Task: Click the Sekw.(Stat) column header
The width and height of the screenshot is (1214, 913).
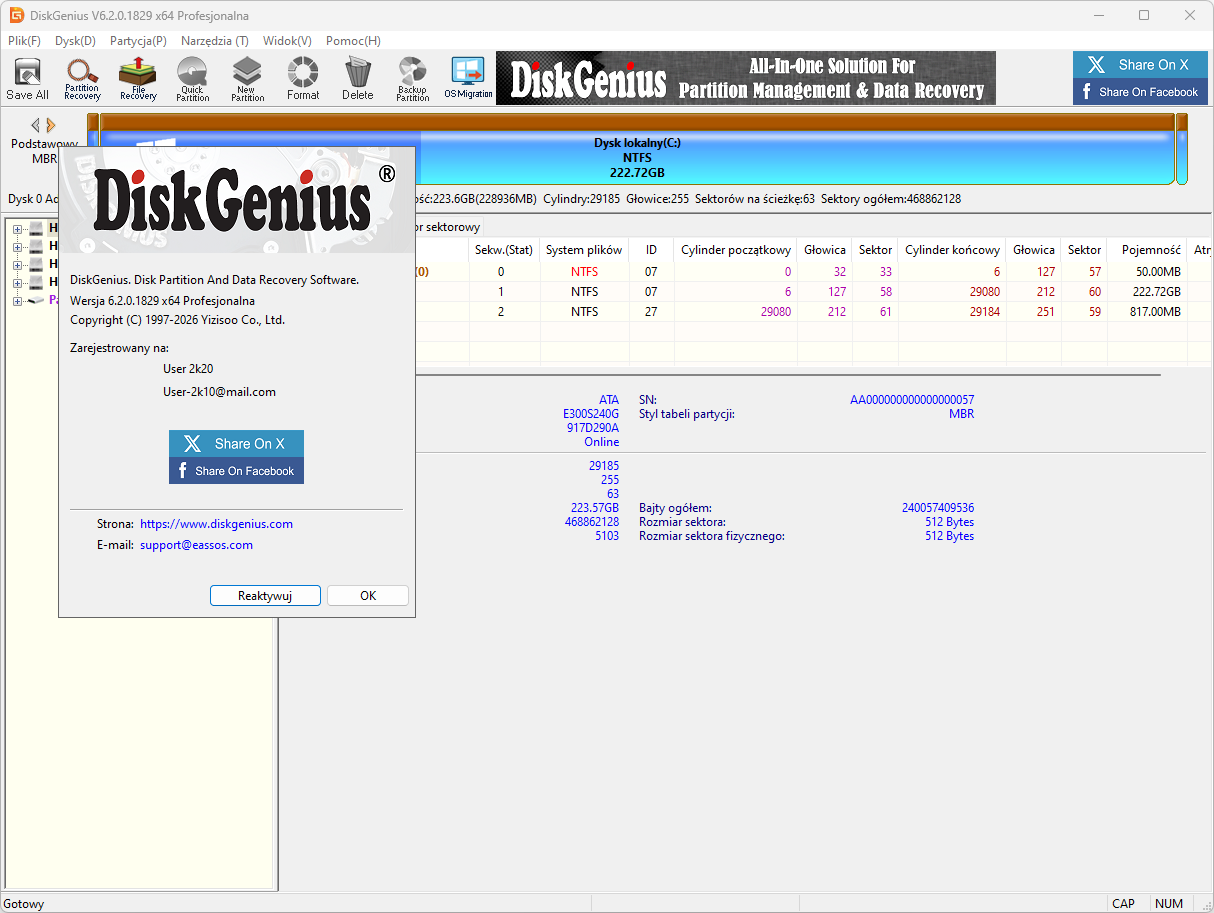Action: pyautogui.click(x=504, y=250)
